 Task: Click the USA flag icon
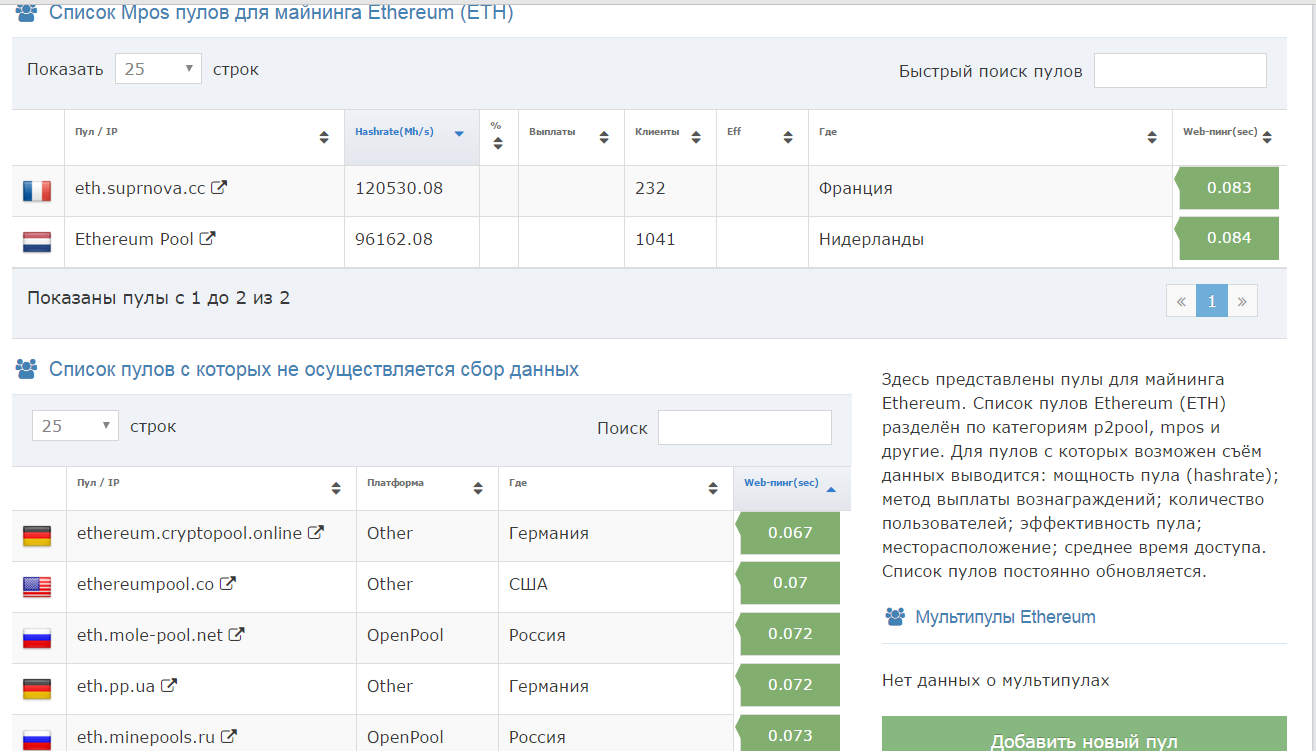[x=37, y=586]
